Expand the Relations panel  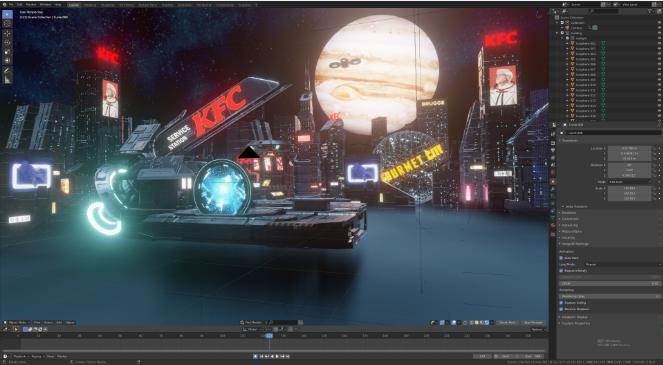(x=568, y=213)
